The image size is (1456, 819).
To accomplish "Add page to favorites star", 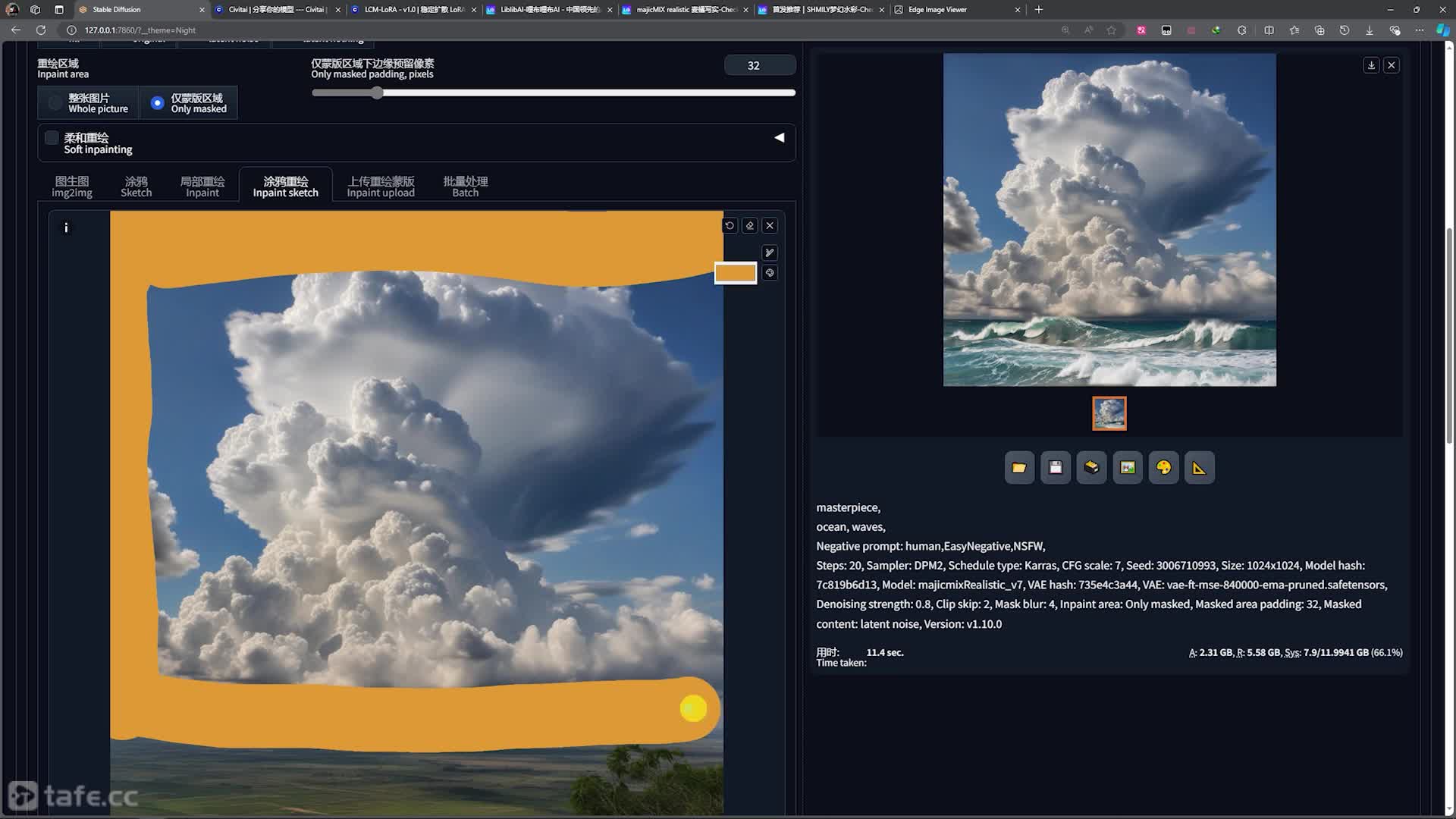I will pos(1111,30).
